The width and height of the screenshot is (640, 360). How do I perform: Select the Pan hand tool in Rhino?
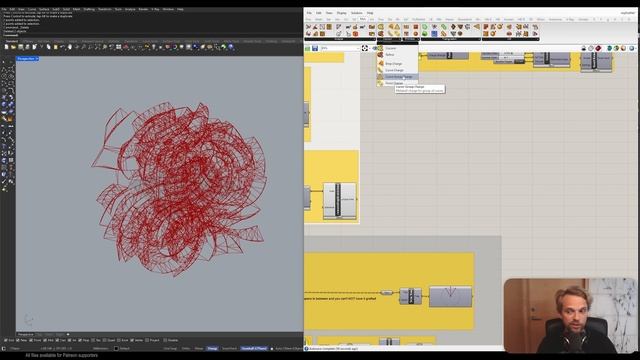(70, 47)
